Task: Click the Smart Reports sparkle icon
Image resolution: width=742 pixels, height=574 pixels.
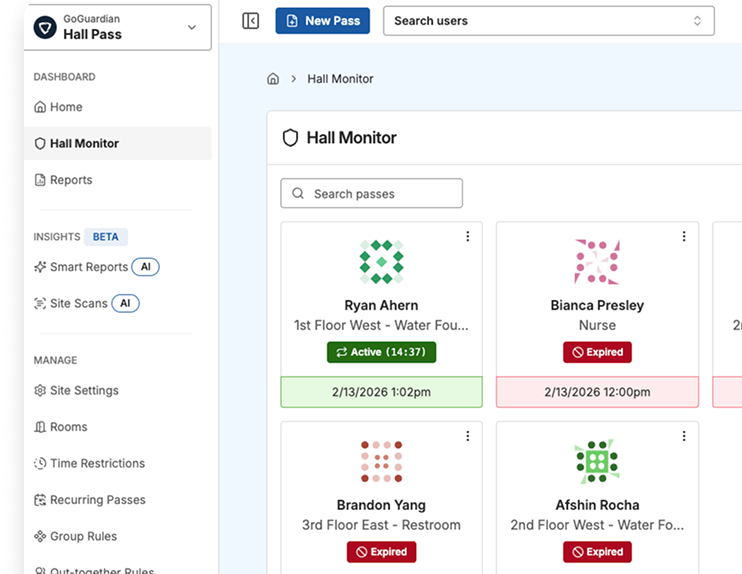Action: click(x=40, y=267)
